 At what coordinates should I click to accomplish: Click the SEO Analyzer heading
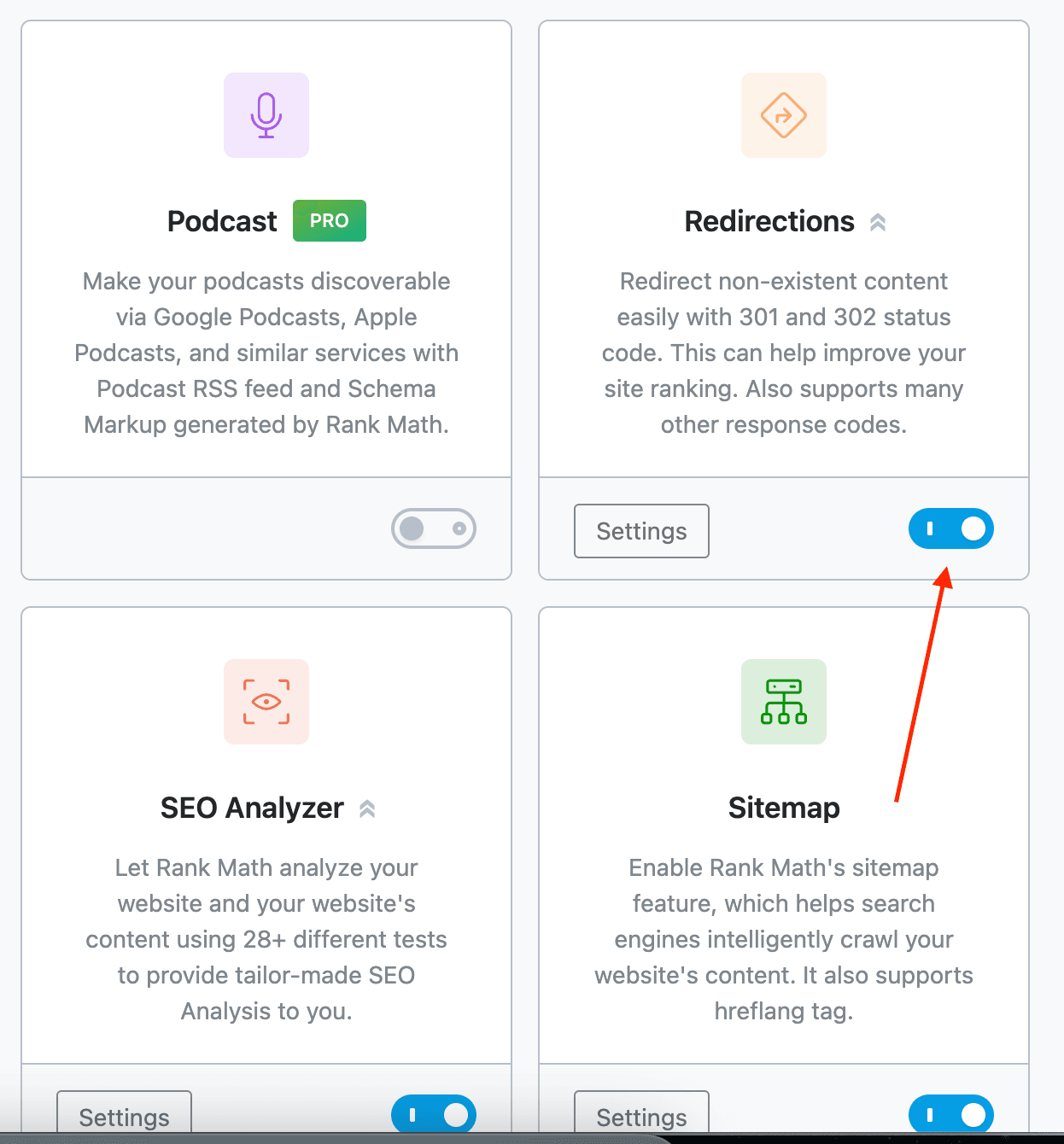[x=252, y=808]
